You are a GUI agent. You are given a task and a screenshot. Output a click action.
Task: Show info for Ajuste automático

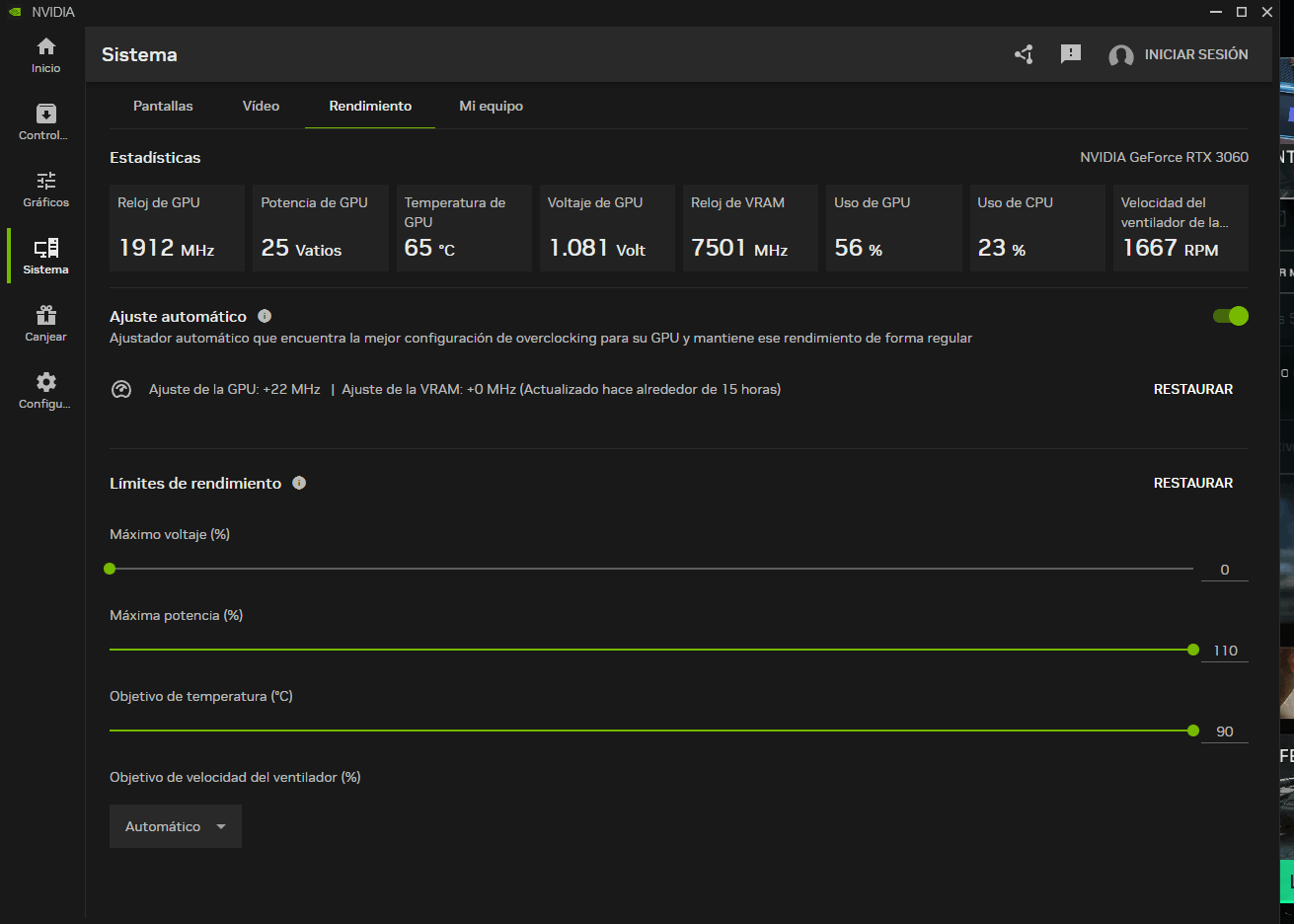(265, 316)
